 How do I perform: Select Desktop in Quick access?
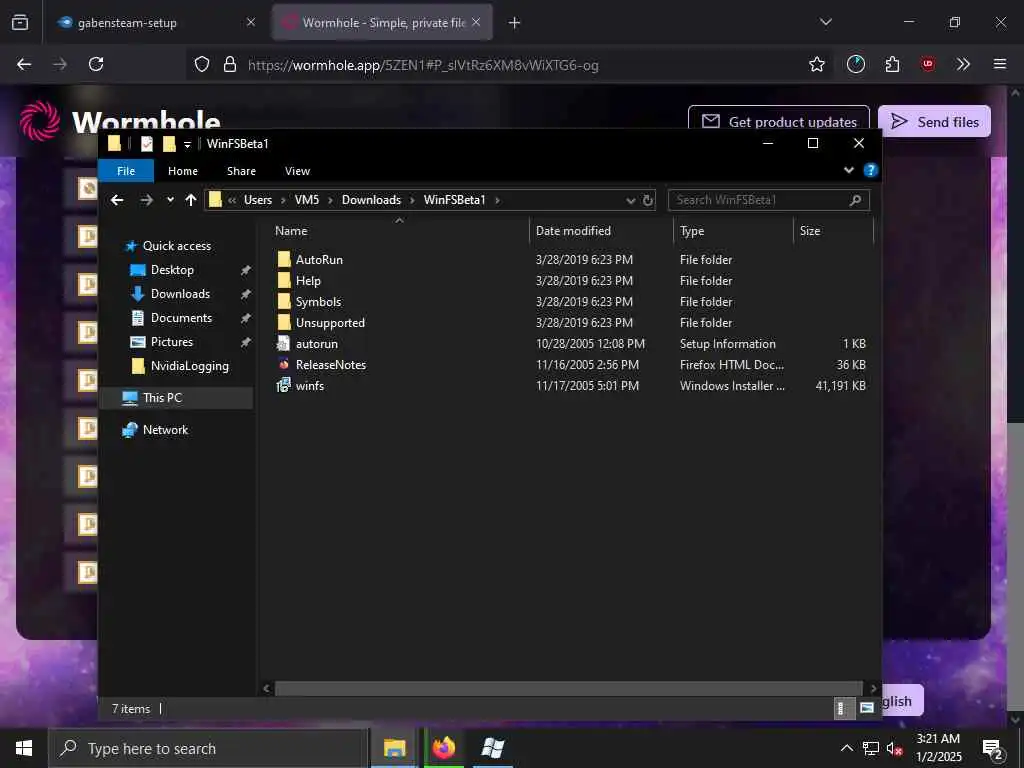172,270
